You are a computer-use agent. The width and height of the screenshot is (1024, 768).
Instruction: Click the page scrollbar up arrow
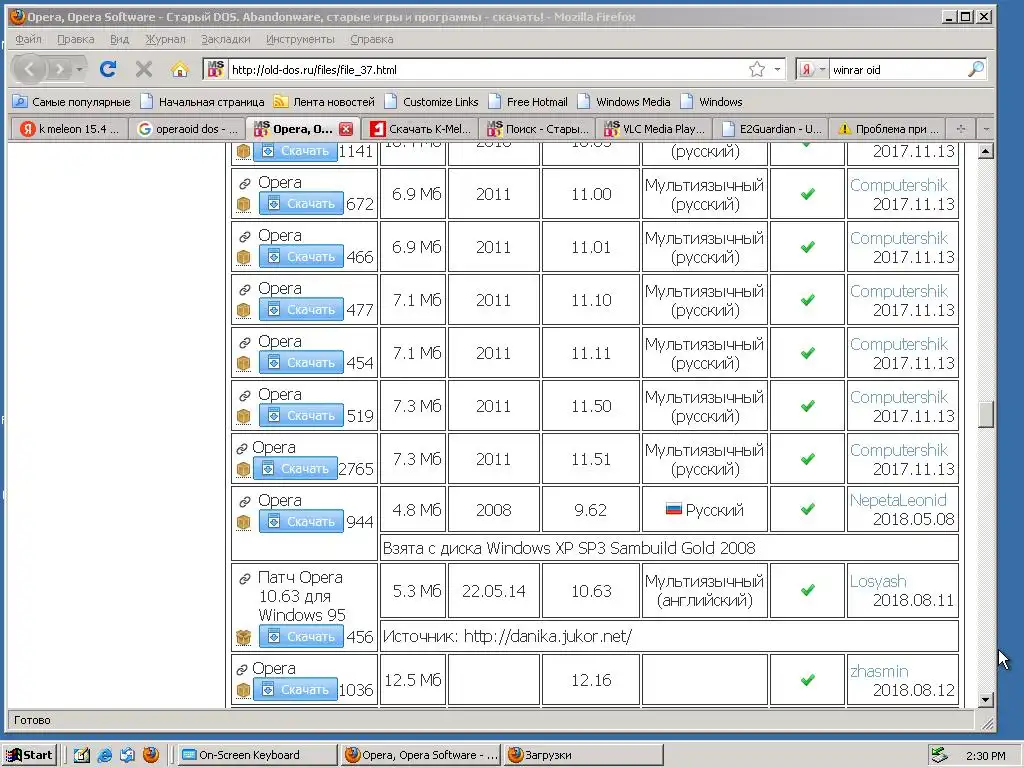(986, 152)
